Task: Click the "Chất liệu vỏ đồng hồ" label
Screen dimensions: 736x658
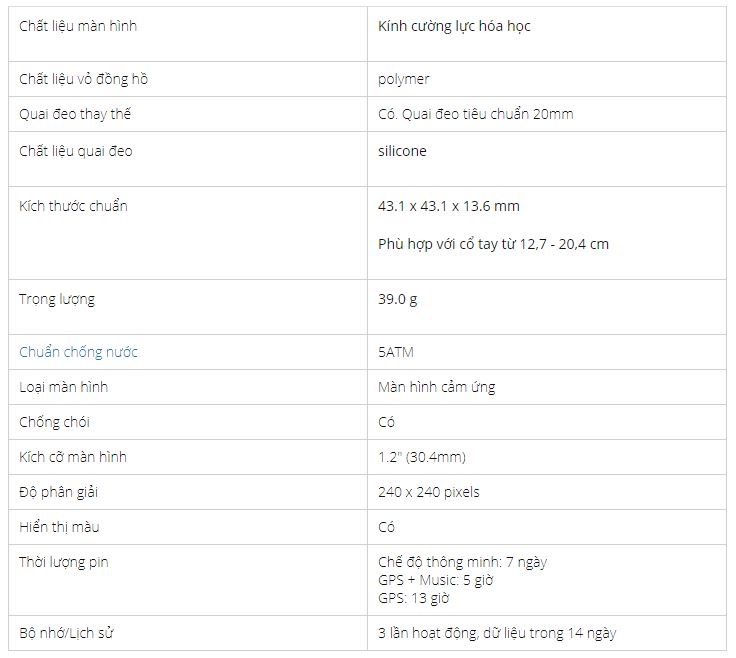Action: pyautogui.click(x=84, y=79)
